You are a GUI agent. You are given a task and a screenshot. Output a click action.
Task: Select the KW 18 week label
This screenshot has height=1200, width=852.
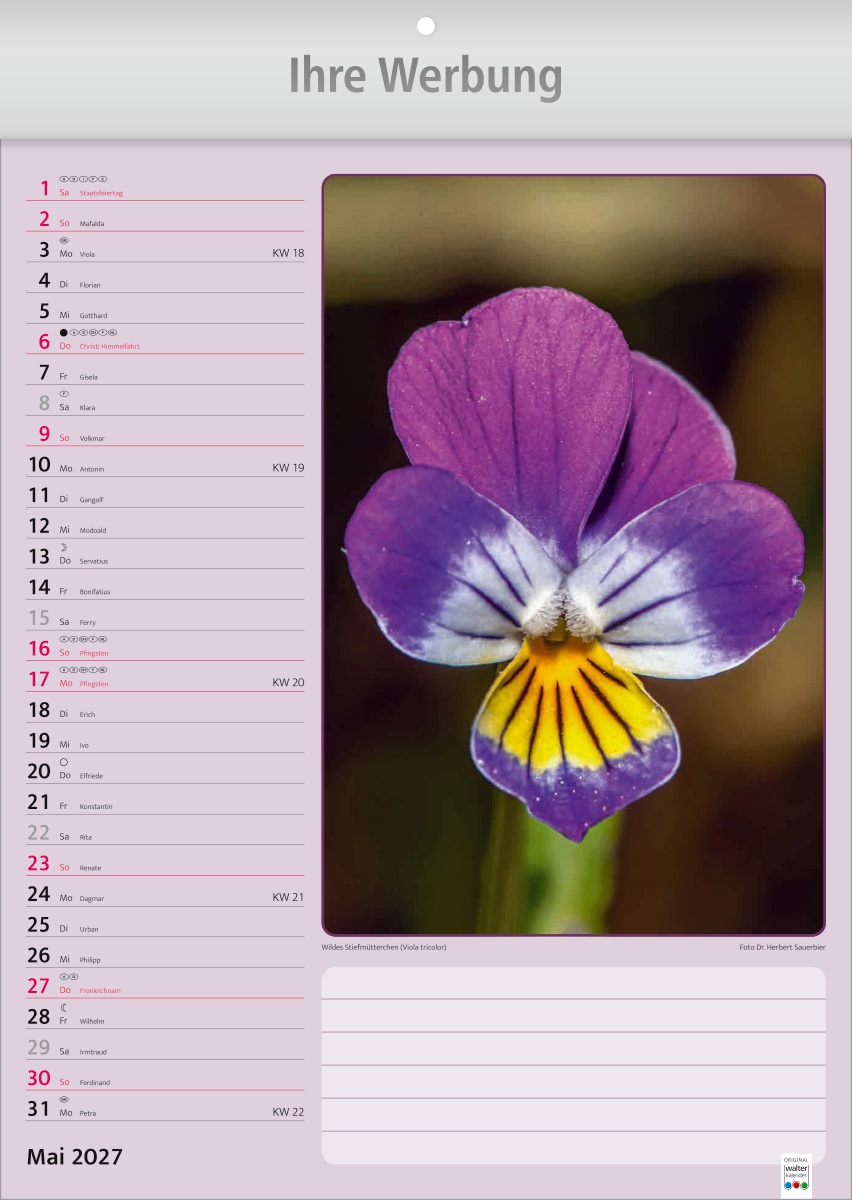[288, 253]
